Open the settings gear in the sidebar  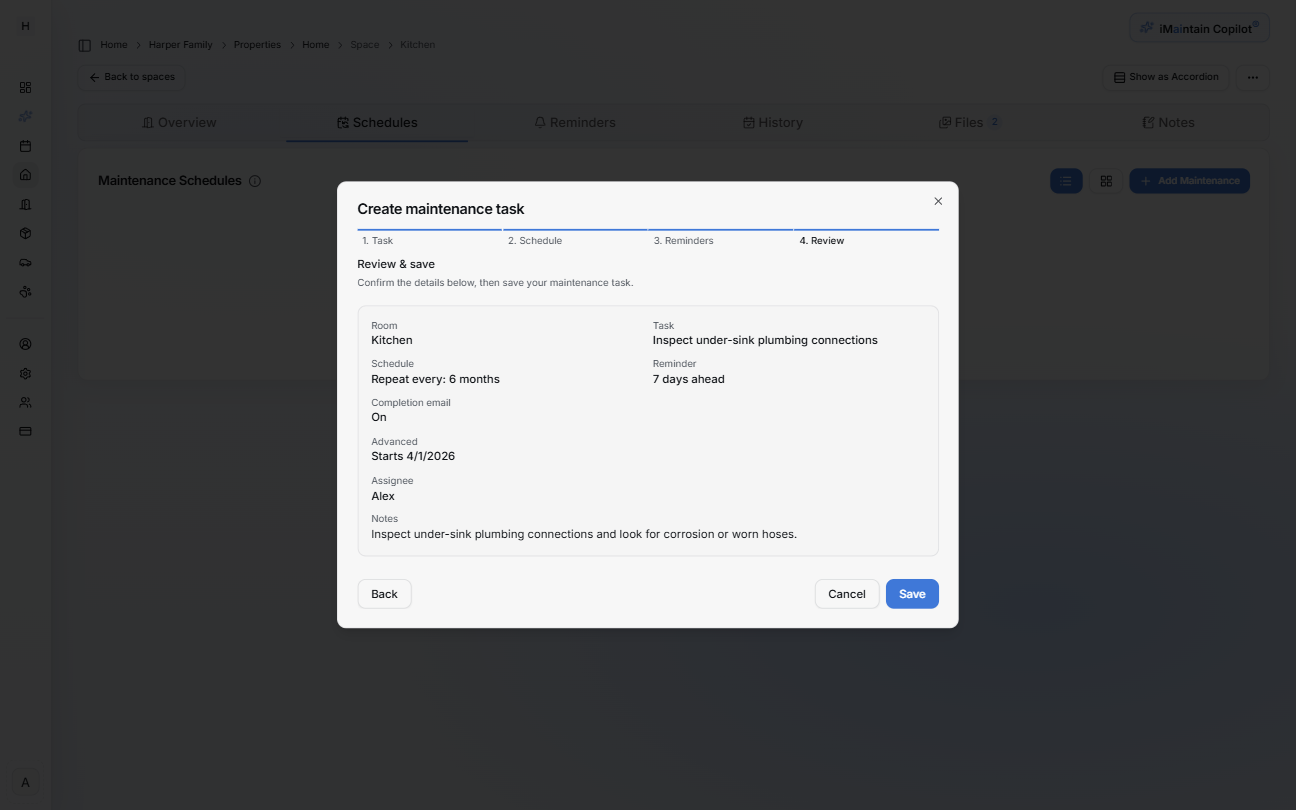(x=25, y=373)
